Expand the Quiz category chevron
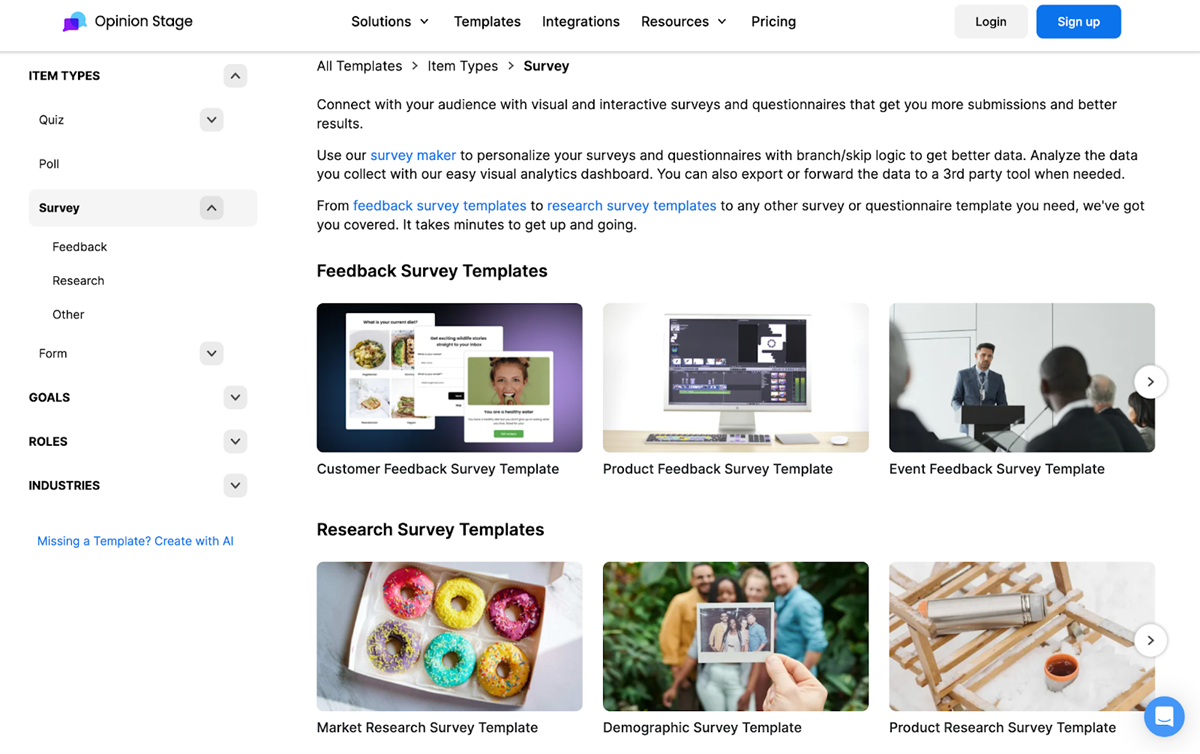This screenshot has height=754, width=1200. click(x=211, y=120)
